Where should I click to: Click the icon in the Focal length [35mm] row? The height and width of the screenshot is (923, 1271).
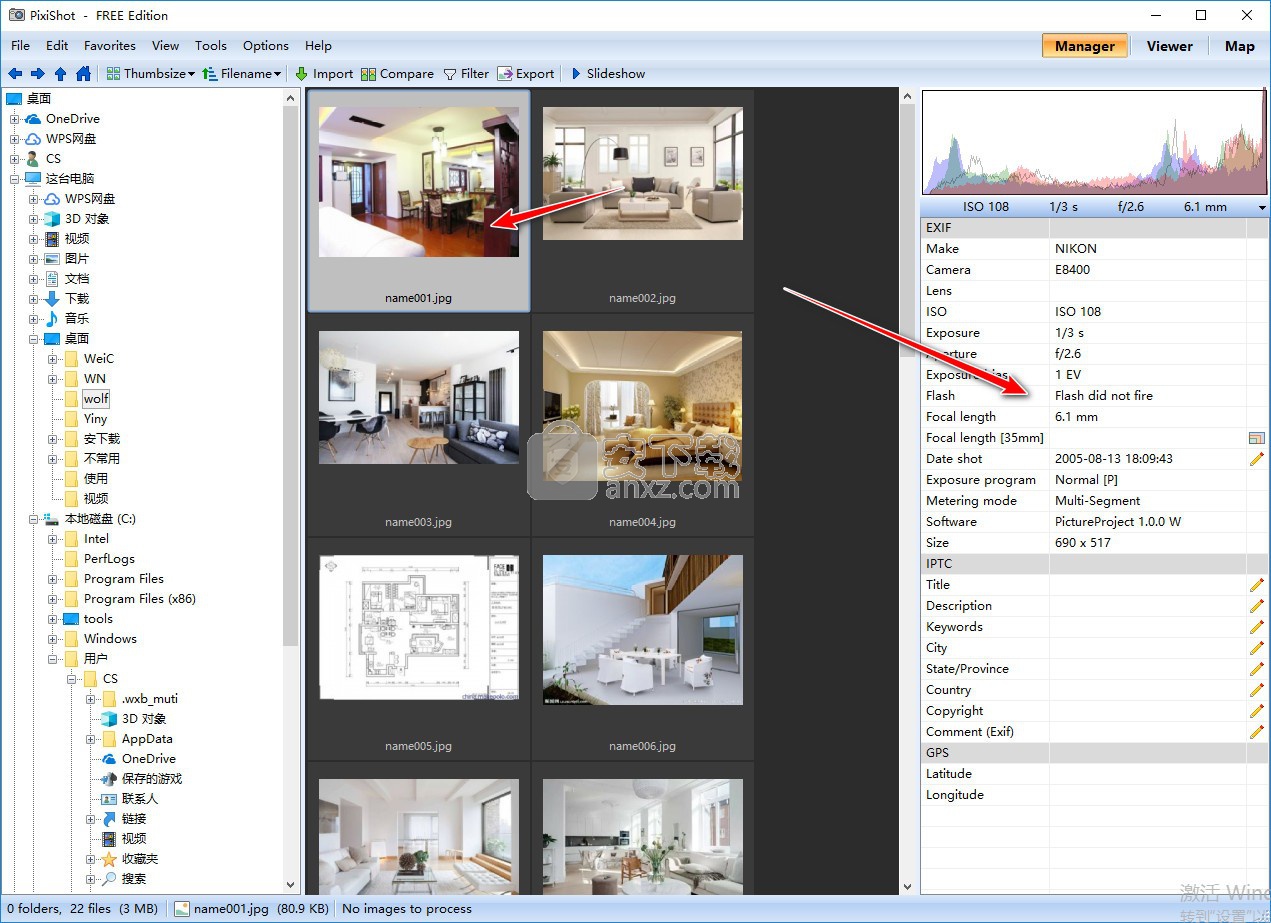pyautogui.click(x=1257, y=438)
